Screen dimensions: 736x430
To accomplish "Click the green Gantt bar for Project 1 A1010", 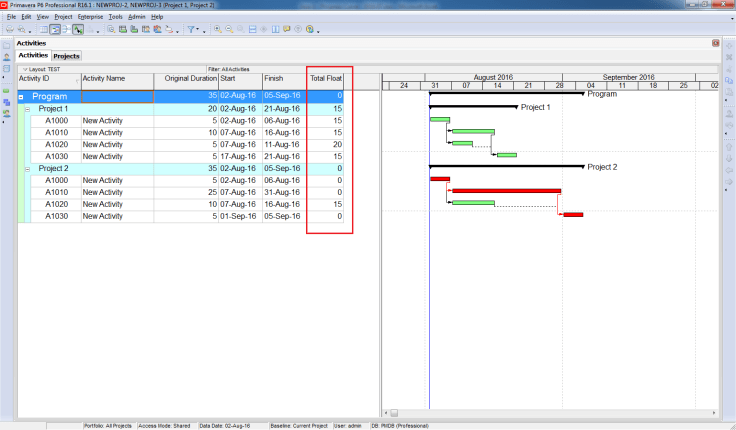I will click(x=473, y=131).
